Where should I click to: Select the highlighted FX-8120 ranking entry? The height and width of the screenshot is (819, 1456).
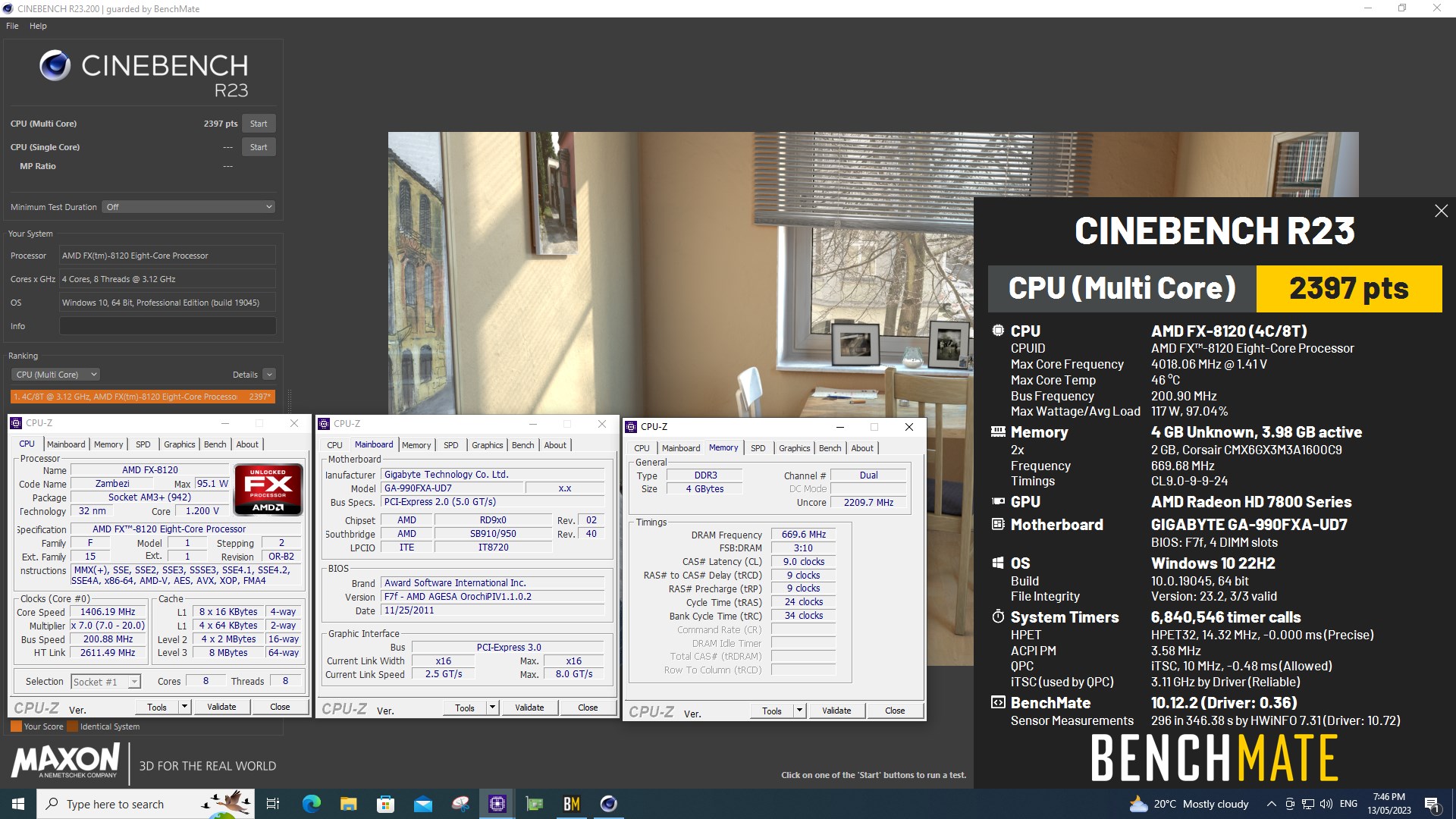pyautogui.click(x=143, y=397)
